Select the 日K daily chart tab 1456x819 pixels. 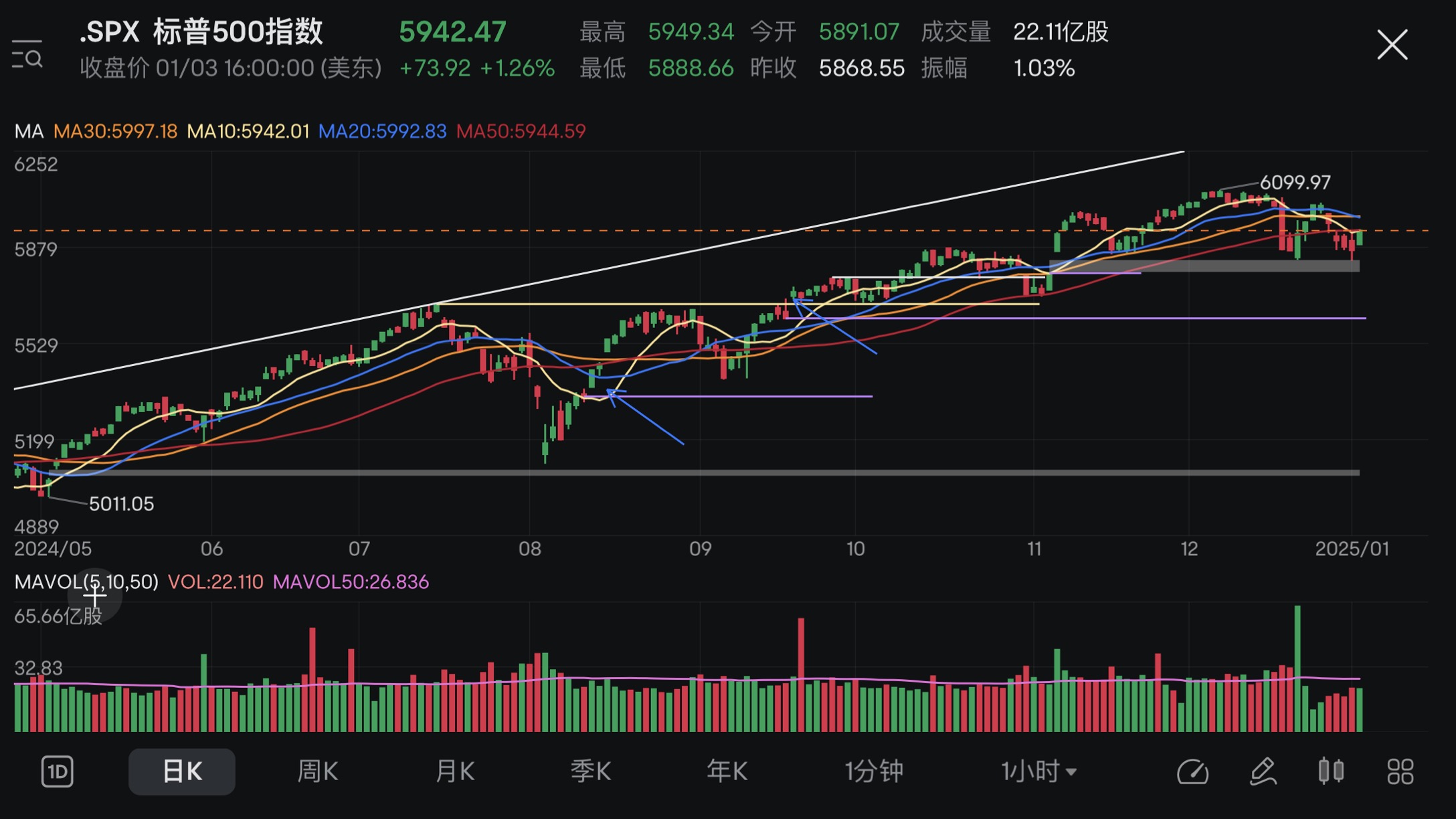[182, 771]
